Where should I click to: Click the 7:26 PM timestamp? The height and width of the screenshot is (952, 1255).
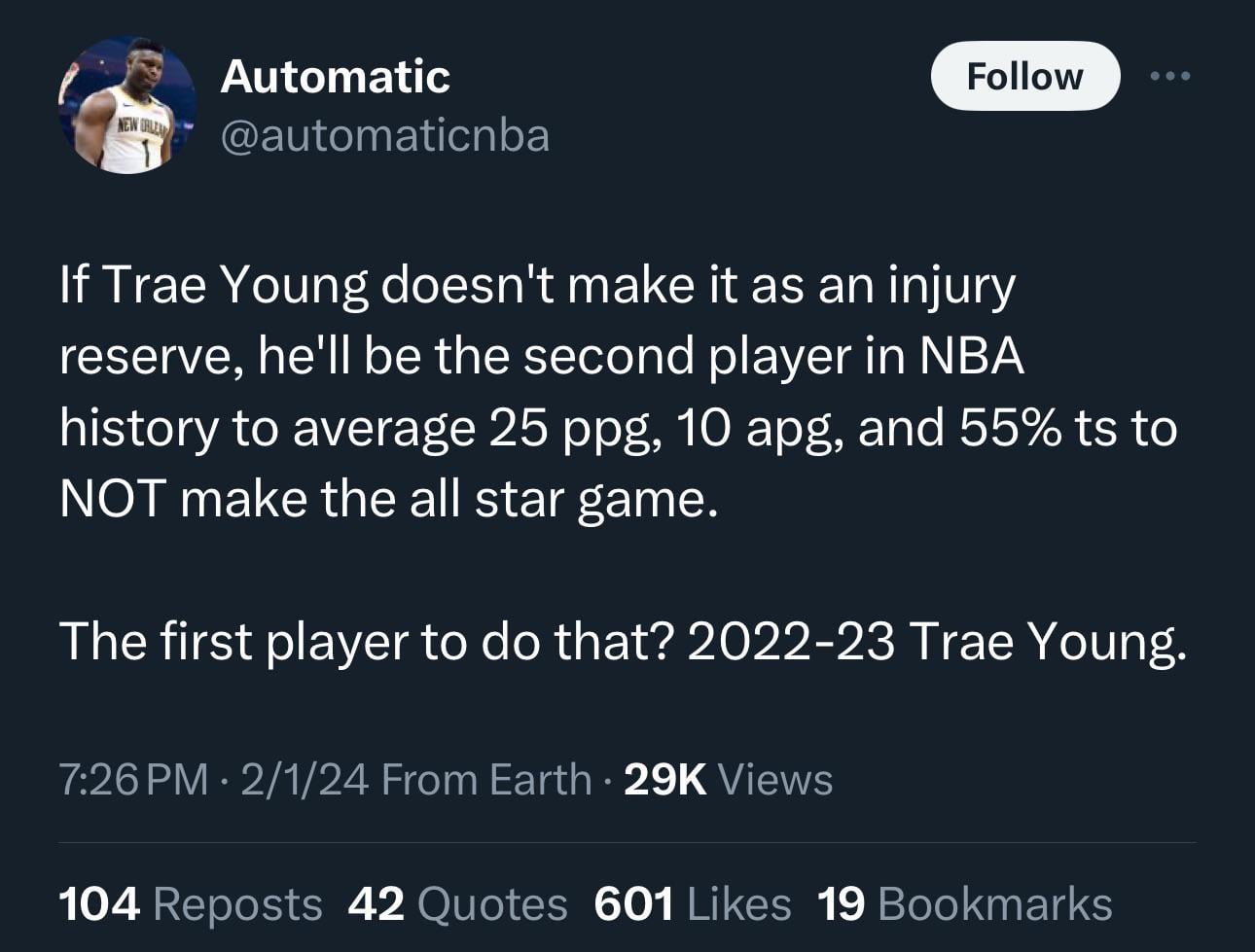point(133,779)
